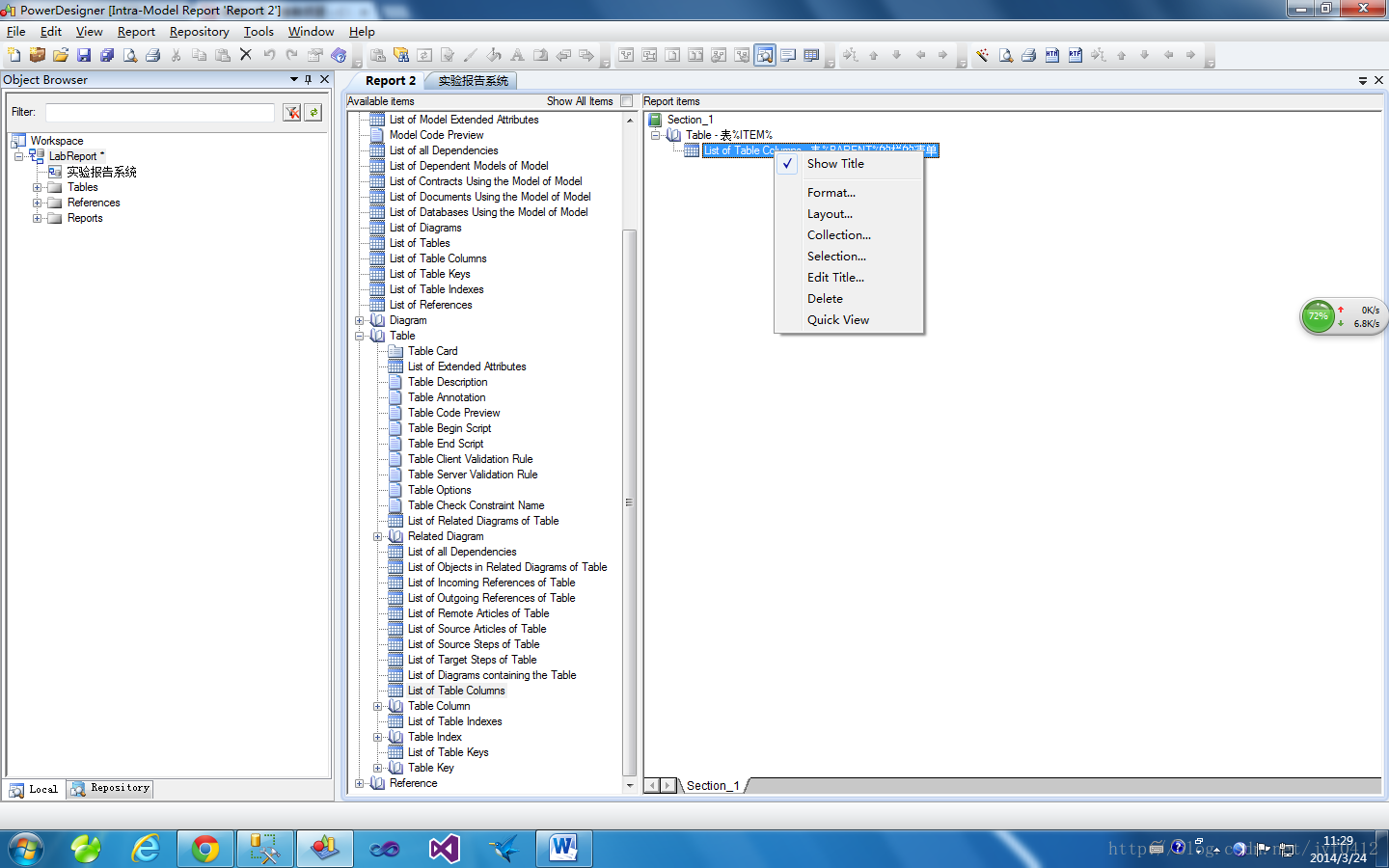Expand the Table Index node
This screenshot has width=1389, height=868.
[x=378, y=737]
